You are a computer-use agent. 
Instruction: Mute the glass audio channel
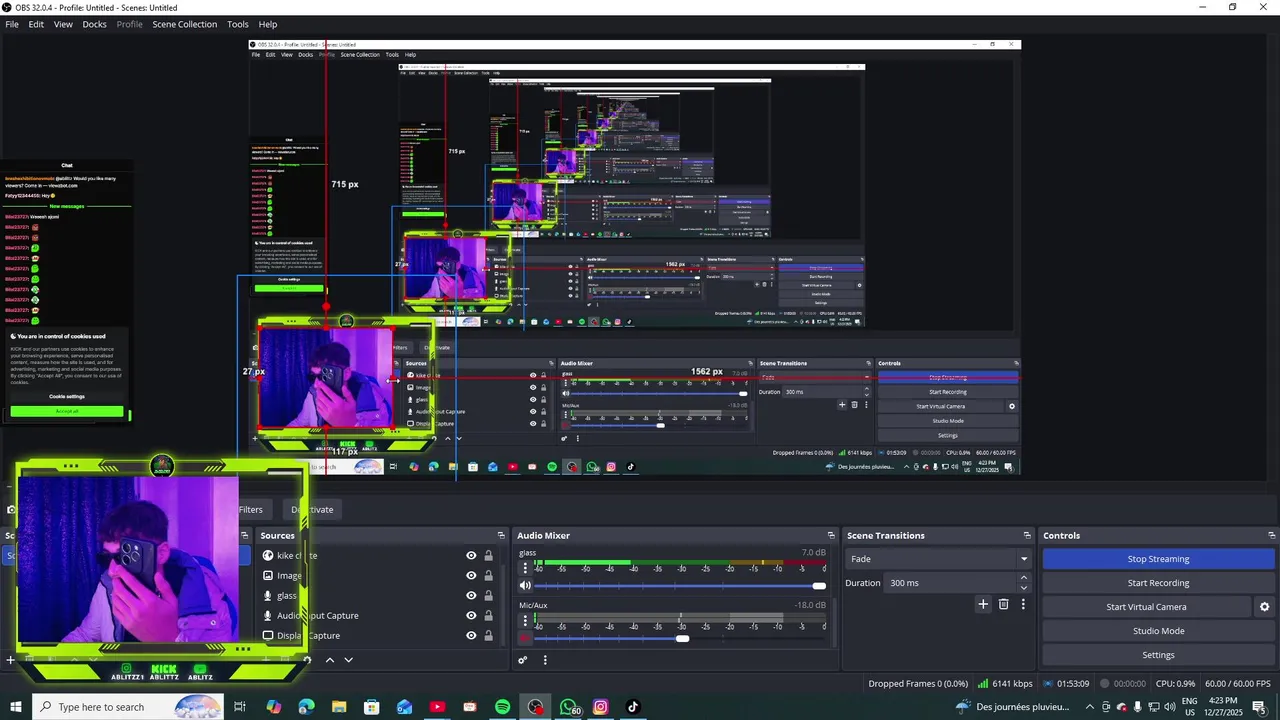tap(525, 586)
